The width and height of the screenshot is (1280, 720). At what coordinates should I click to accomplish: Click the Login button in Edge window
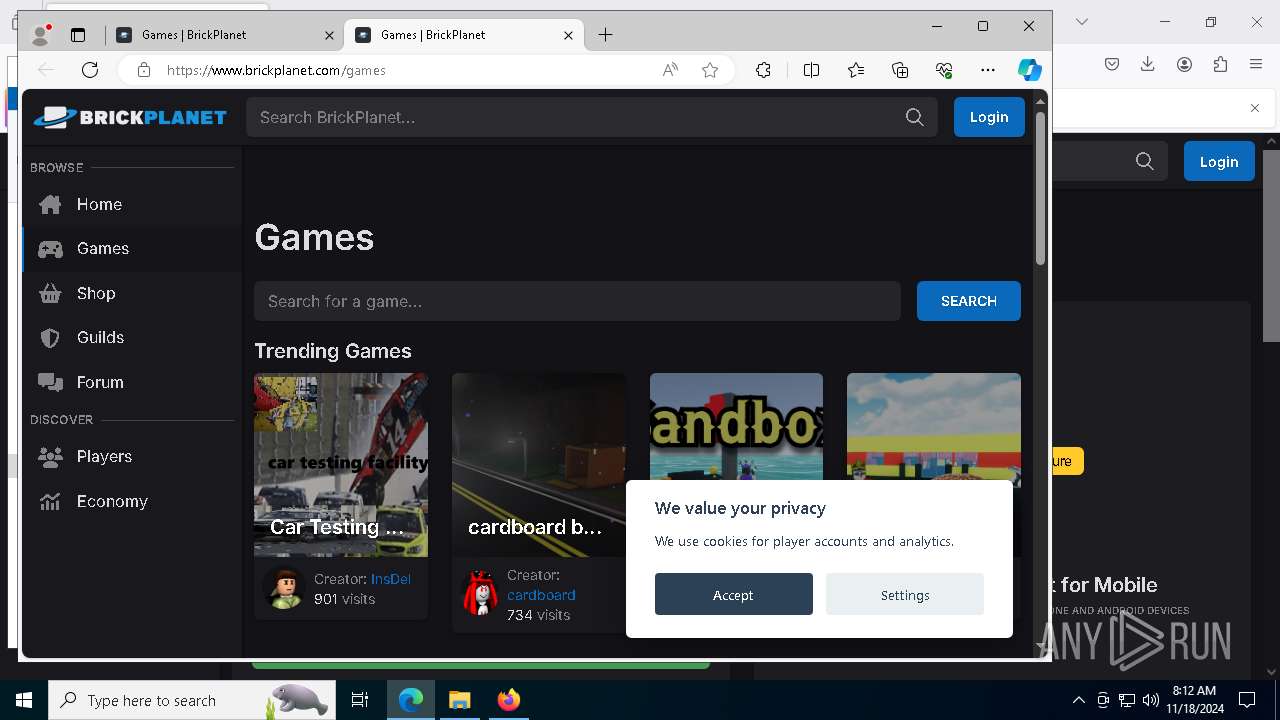tap(989, 117)
